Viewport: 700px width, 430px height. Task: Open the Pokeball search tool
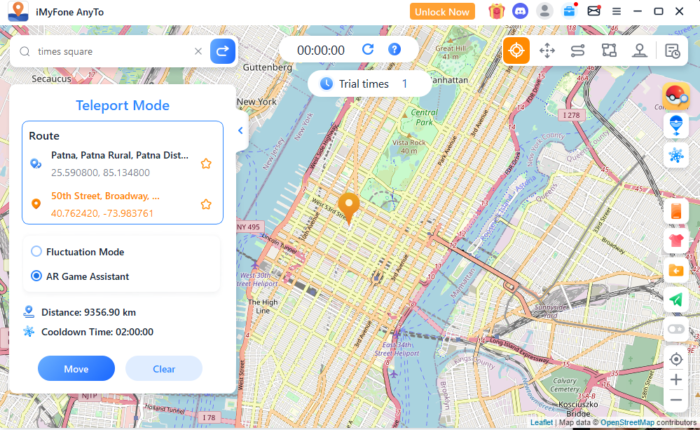[676, 96]
